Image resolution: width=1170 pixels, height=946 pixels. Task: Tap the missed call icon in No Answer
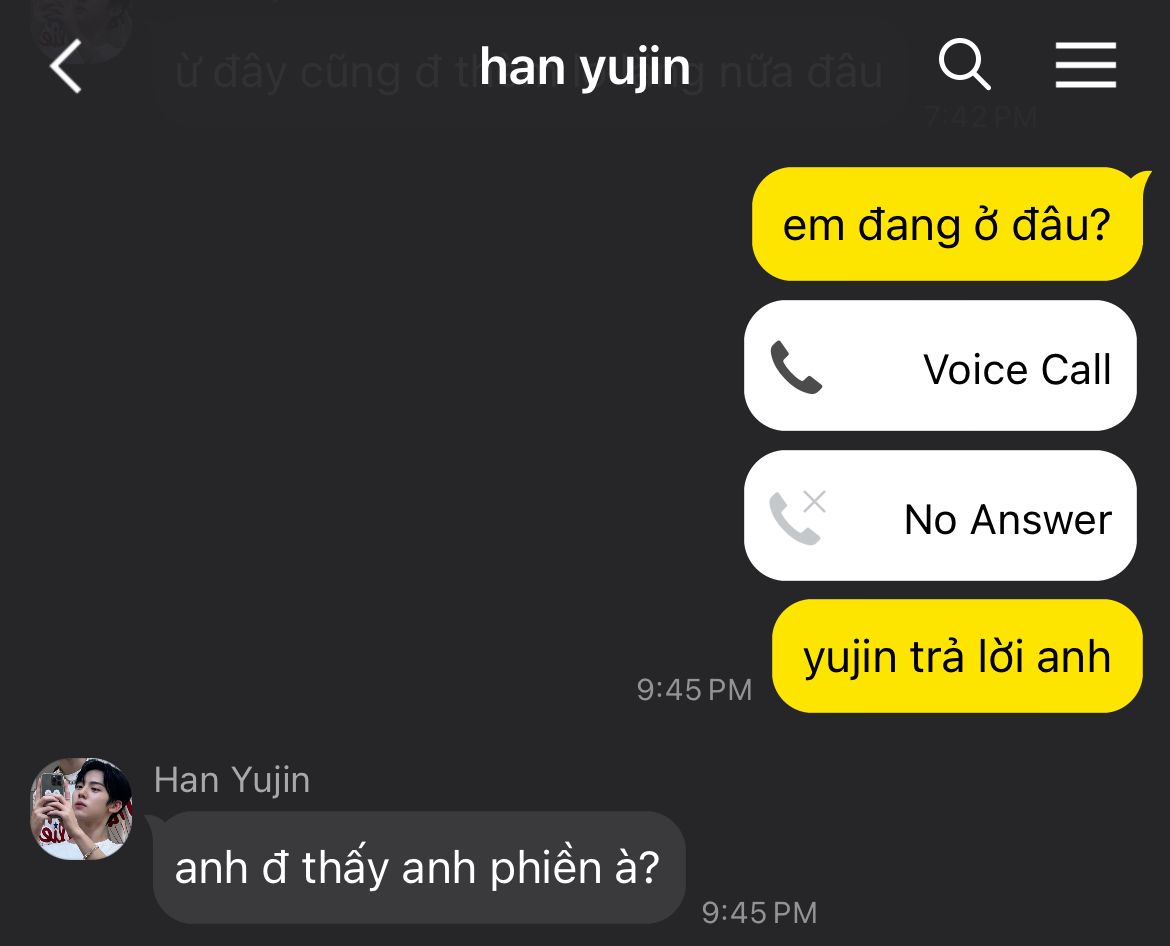click(798, 517)
